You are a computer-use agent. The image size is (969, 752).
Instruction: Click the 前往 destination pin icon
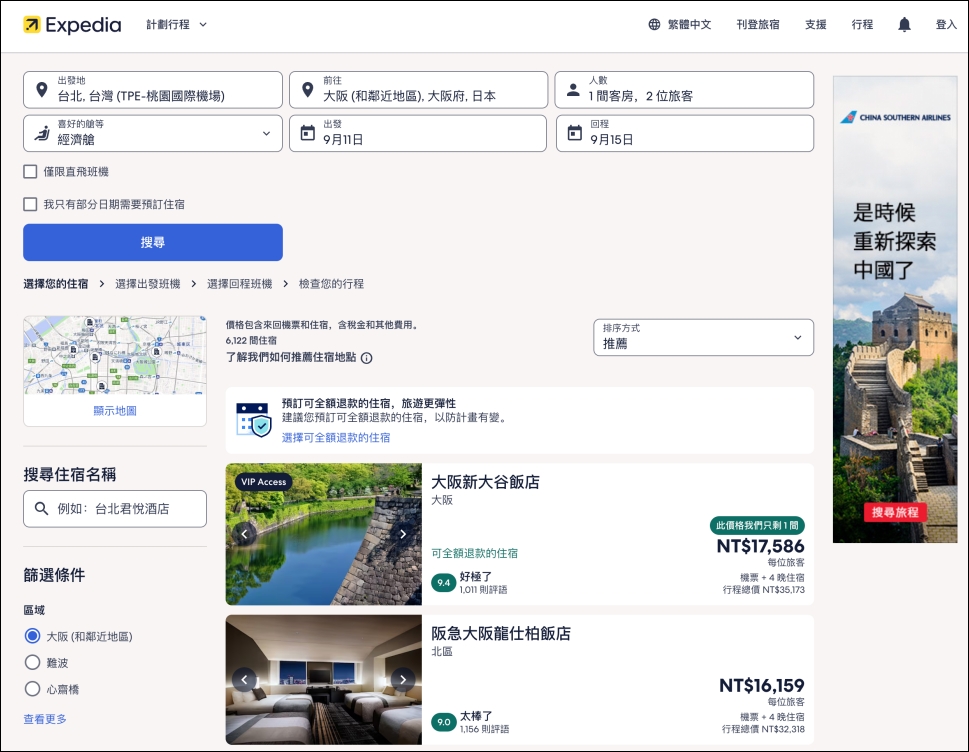[307, 90]
